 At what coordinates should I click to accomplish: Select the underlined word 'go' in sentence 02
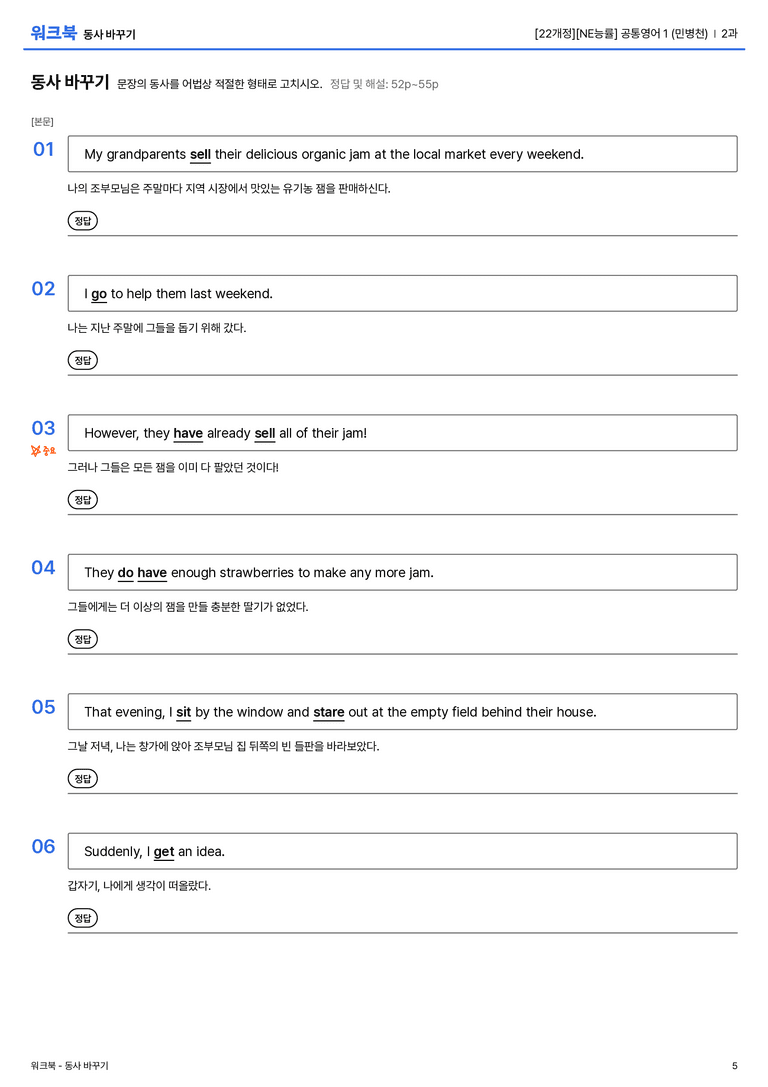pyautogui.click(x=99, y=294)
